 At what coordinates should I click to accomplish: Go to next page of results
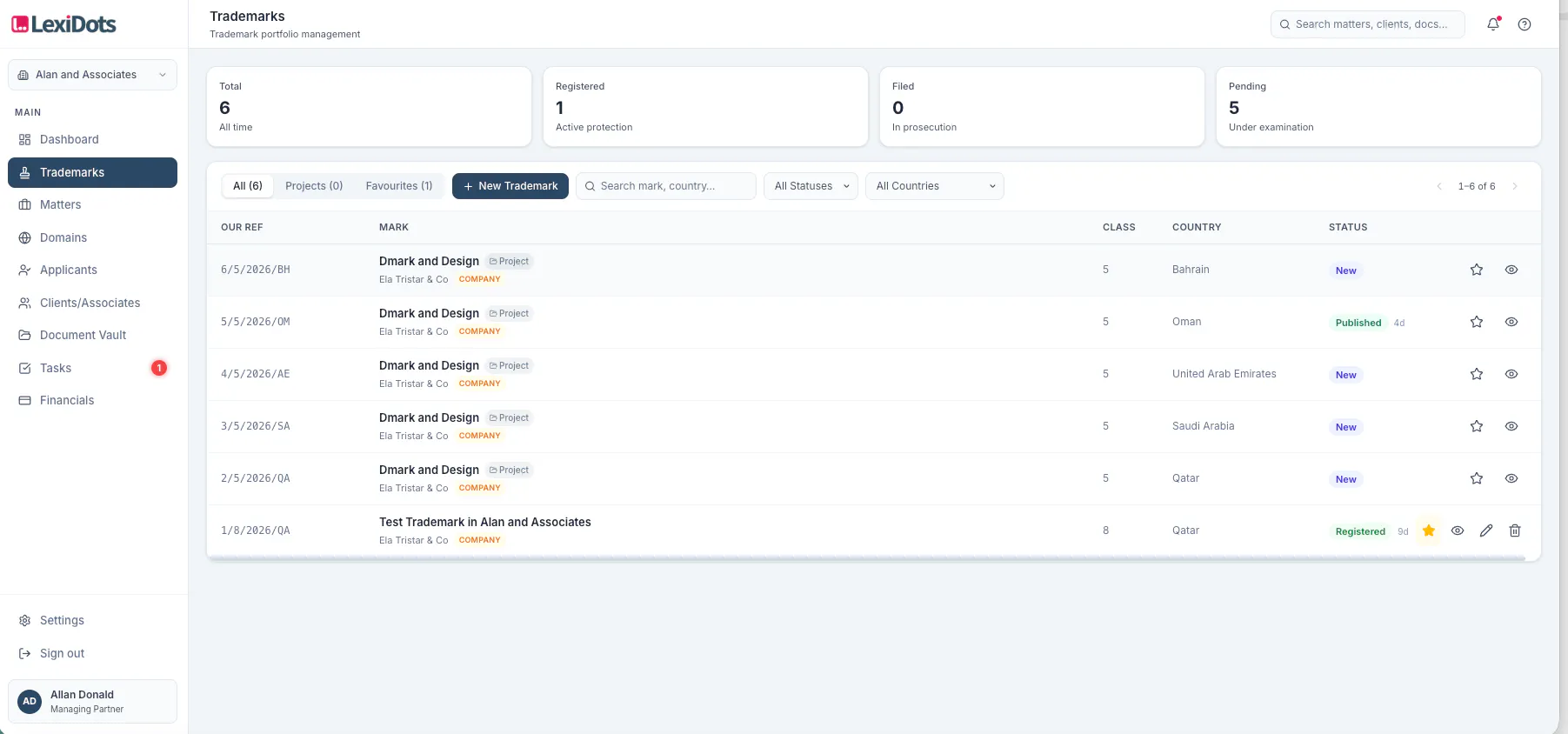(x=1515, y=186)
